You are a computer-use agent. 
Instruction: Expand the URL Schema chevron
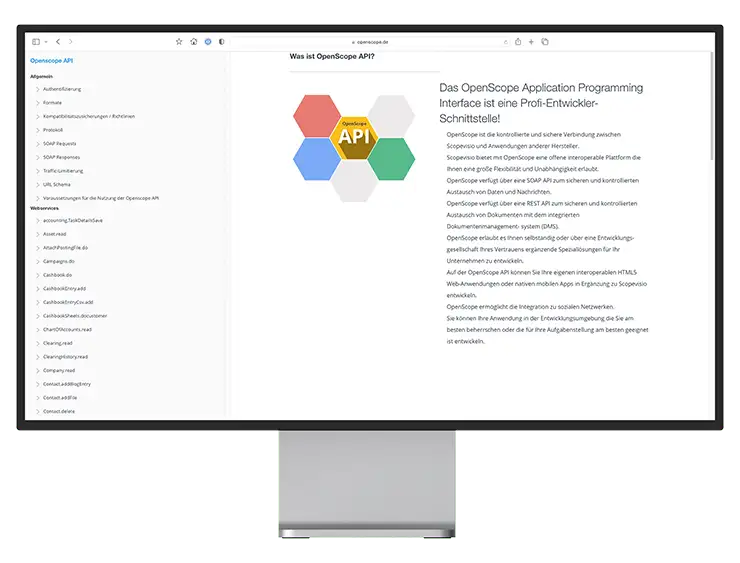38,185
